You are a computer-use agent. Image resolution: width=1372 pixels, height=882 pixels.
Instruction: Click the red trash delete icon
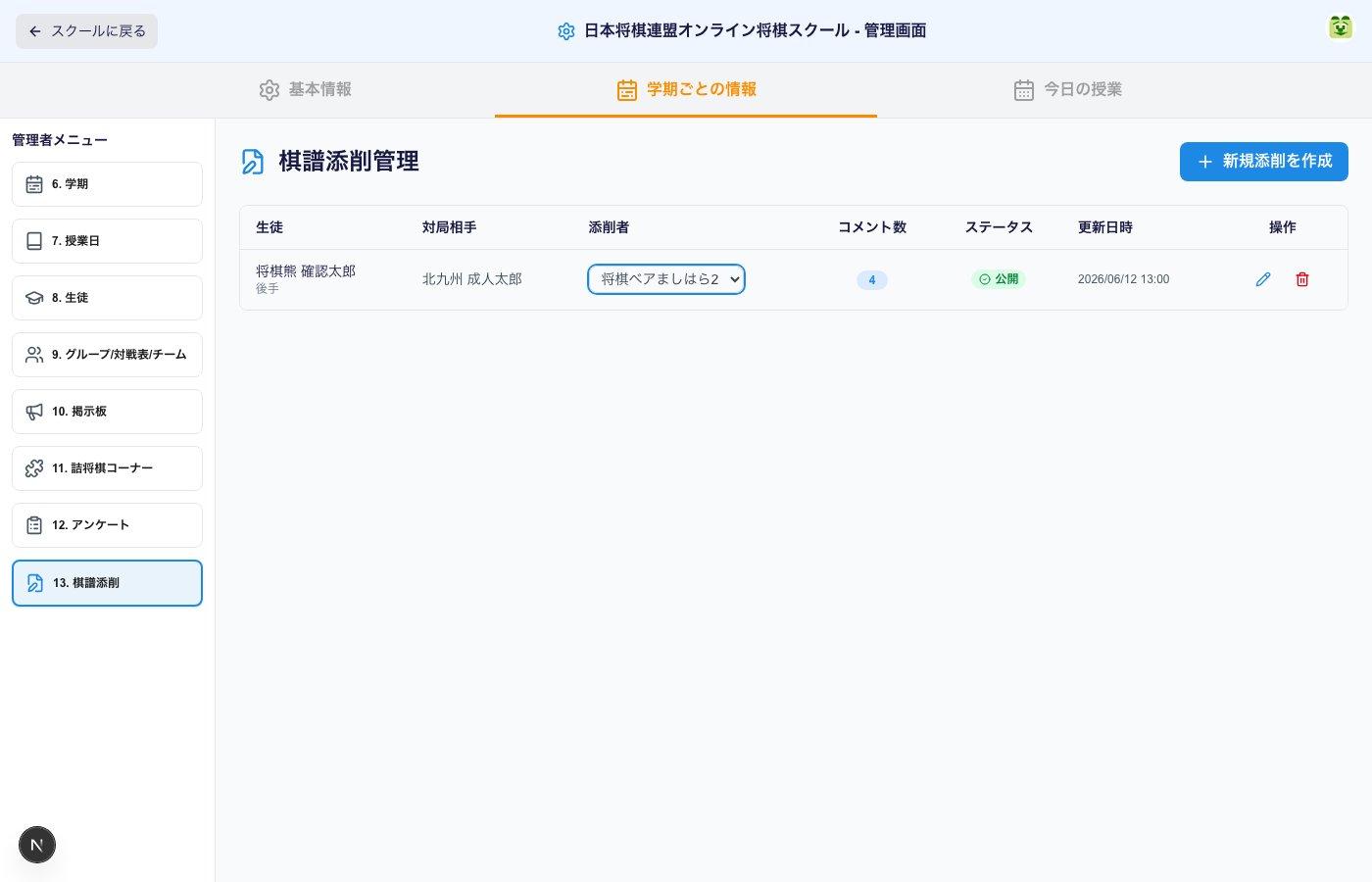pyautogui.click(x=1302, y=279)
